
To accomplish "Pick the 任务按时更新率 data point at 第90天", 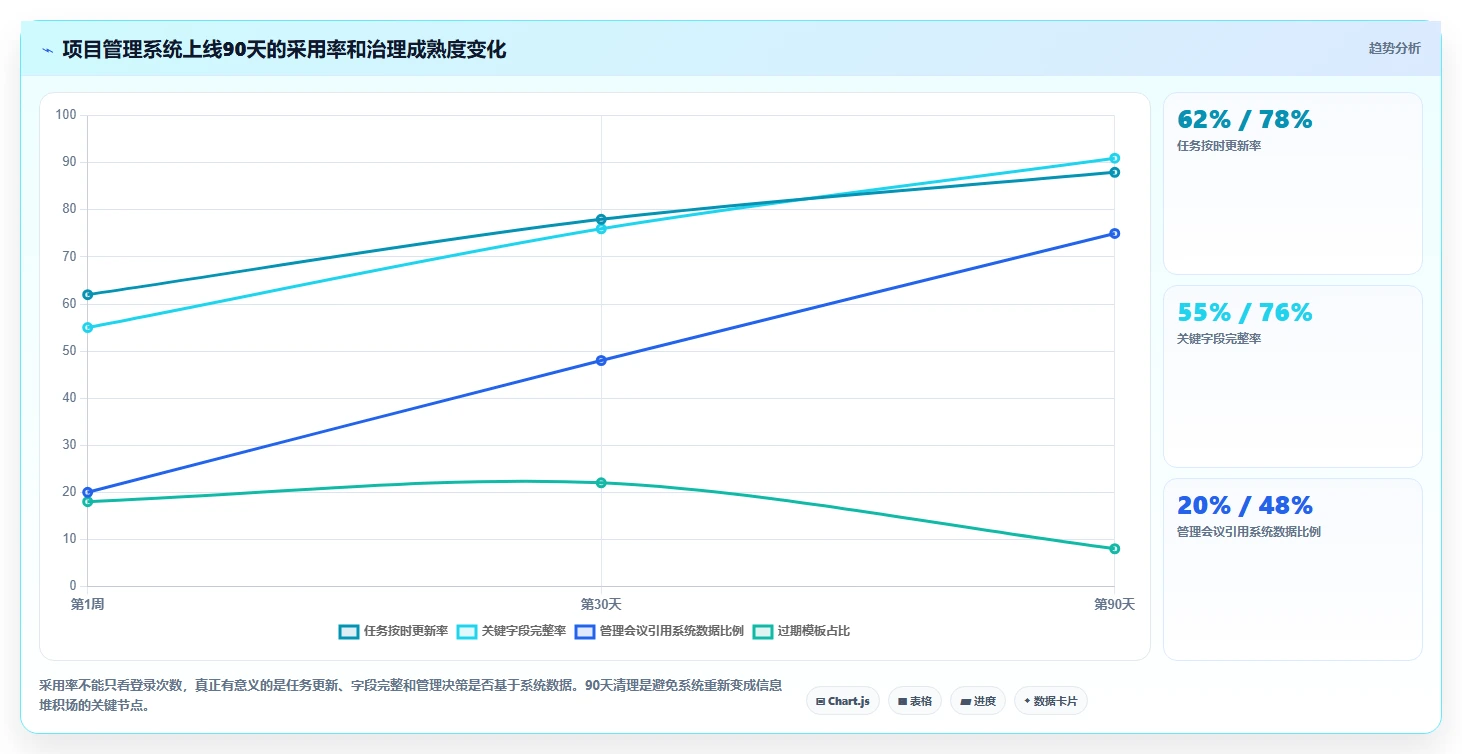I will point(1114,172).
